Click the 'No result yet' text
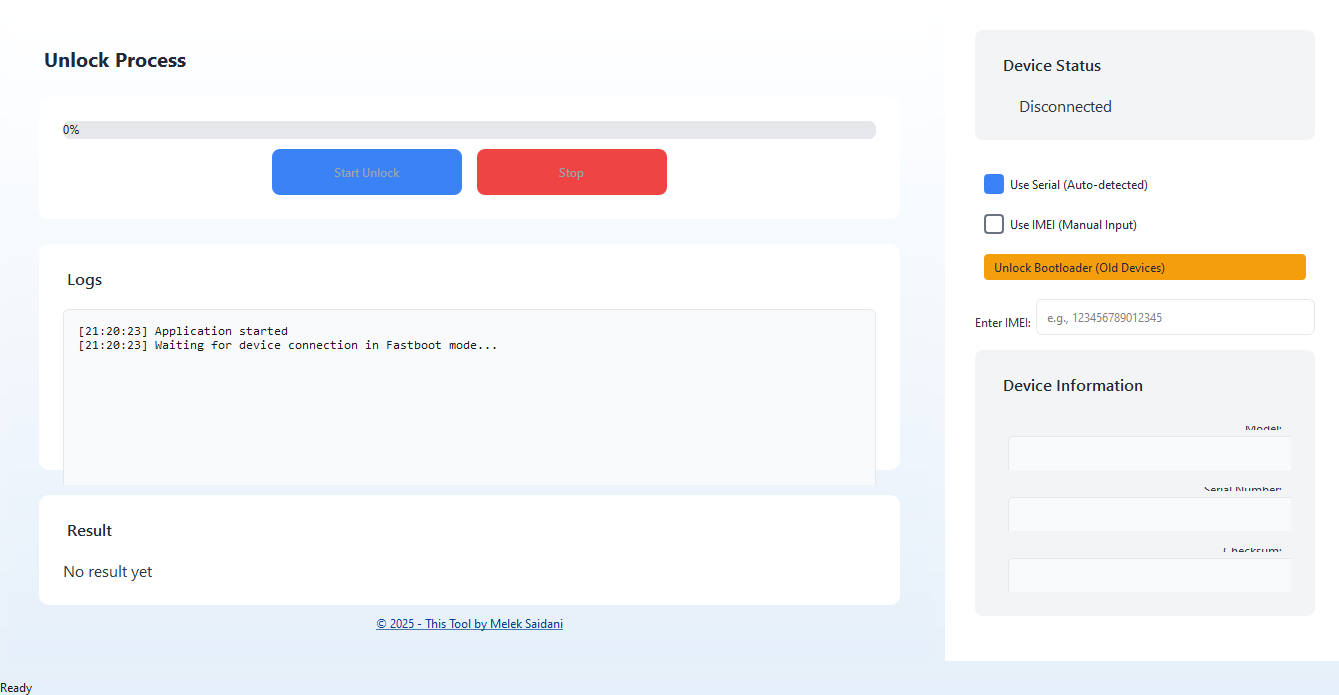This screenshot has height=695, width=1339. [x=108, y=571]
